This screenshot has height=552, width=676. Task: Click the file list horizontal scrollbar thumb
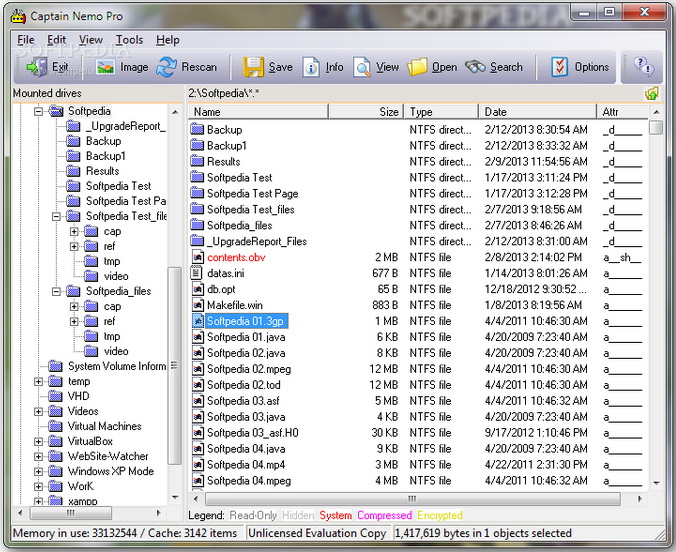click(413, 499)
